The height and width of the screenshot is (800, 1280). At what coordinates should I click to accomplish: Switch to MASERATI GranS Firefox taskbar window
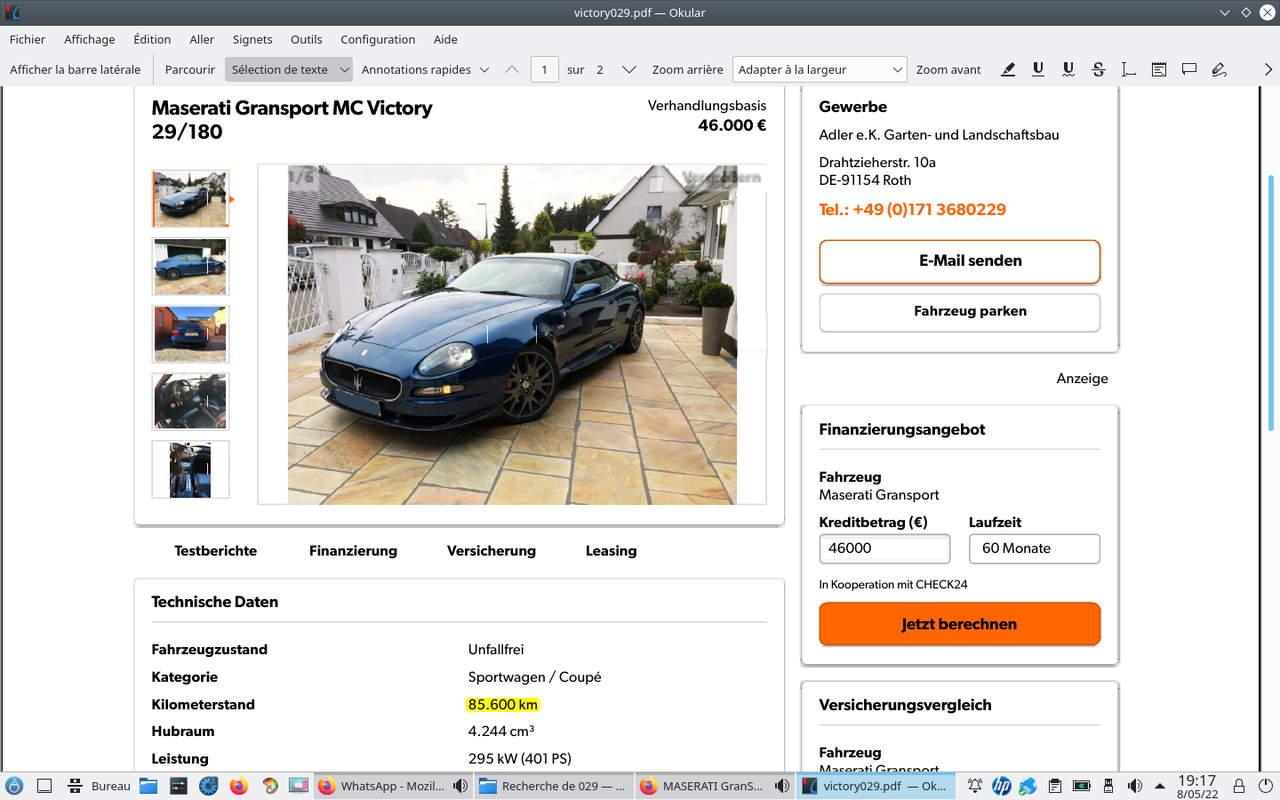pos(714,786)
